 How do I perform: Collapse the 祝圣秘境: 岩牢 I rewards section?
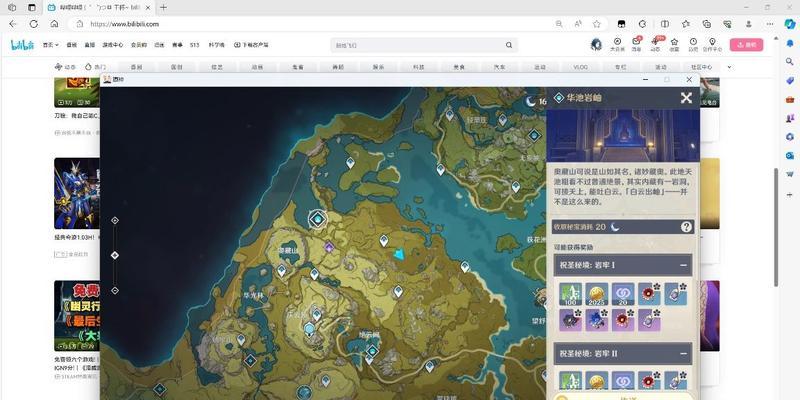pyautogui.click(x=683, y=265)
